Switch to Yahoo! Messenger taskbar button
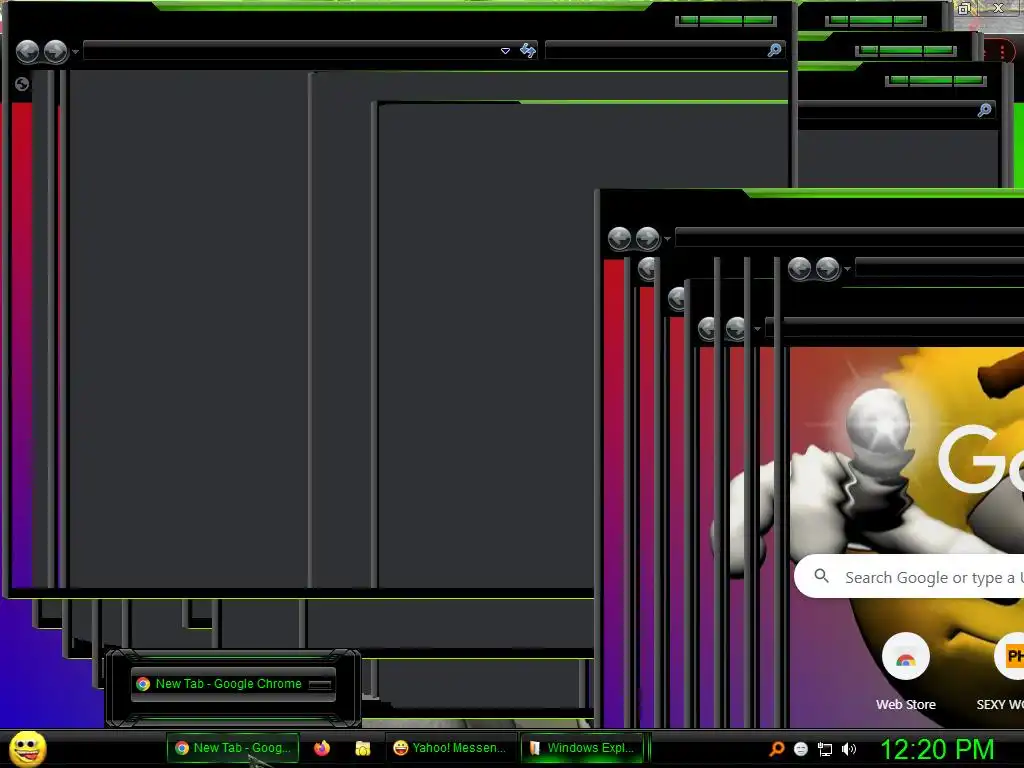This screenshot has width=1024, height=768. coord(451,748)
